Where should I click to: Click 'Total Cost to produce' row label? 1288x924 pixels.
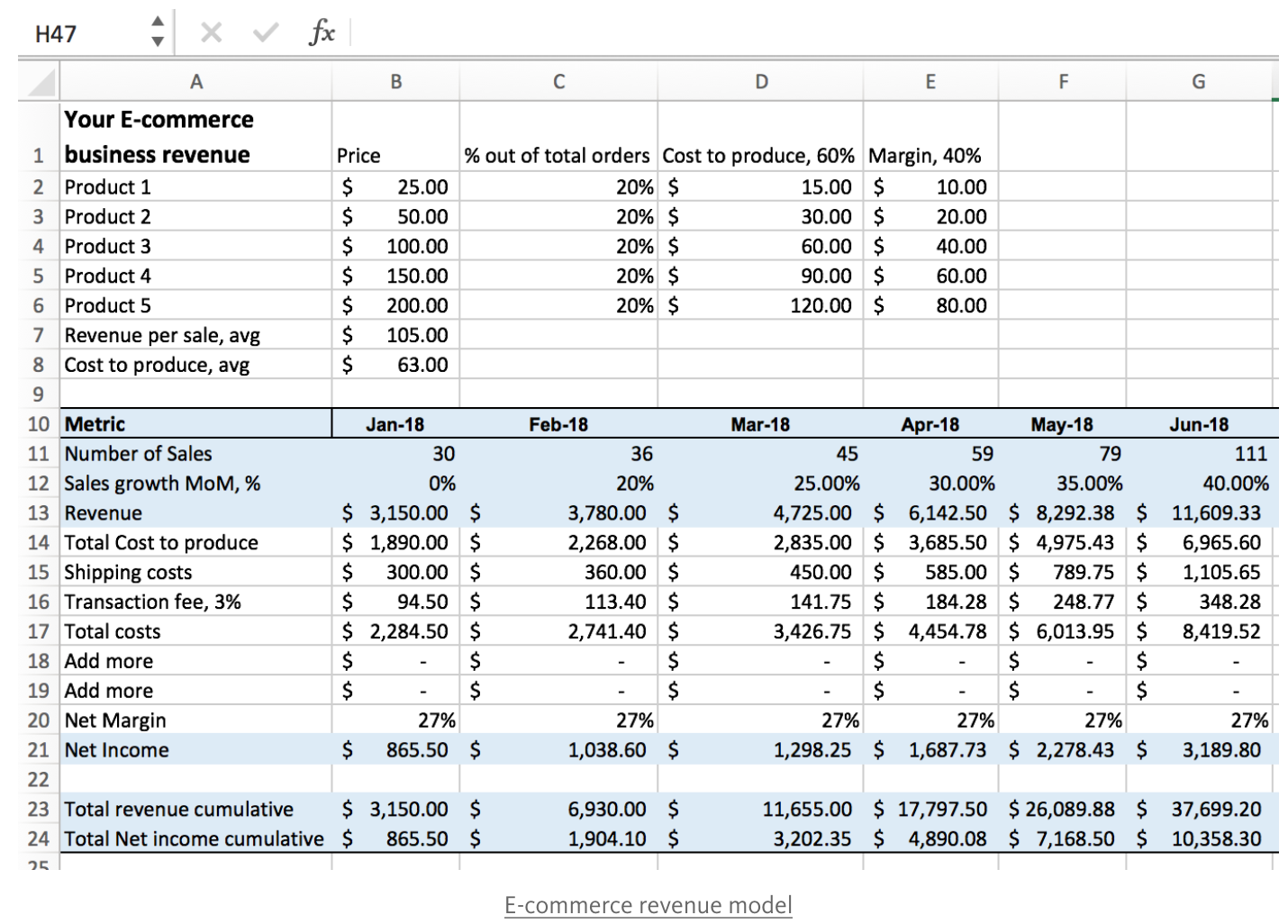[x=196, y=543]
